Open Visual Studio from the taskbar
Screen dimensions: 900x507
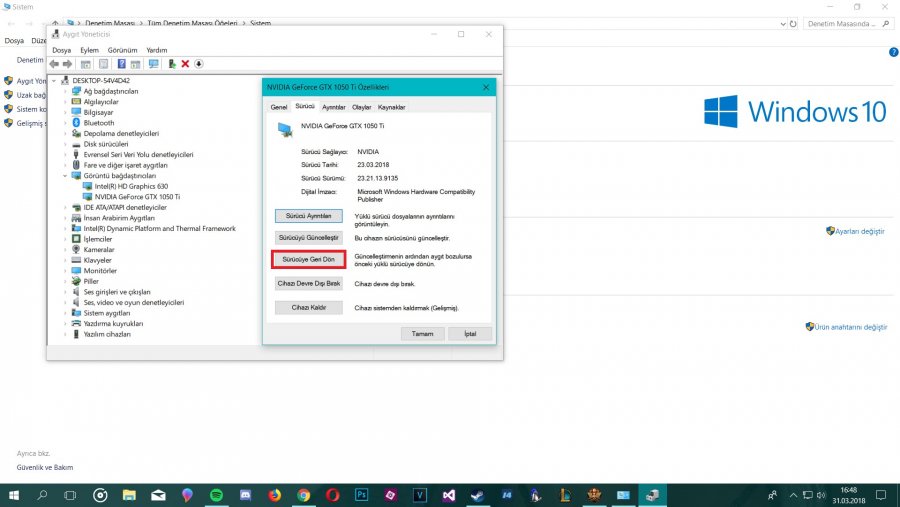tap(448, 495)
